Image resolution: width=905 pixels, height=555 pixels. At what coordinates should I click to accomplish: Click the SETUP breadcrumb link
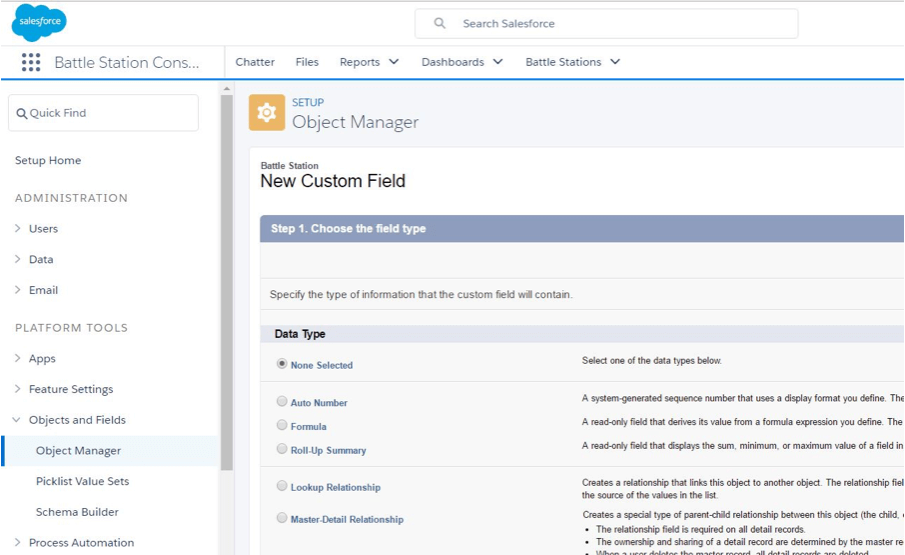(x=308, y=102)
